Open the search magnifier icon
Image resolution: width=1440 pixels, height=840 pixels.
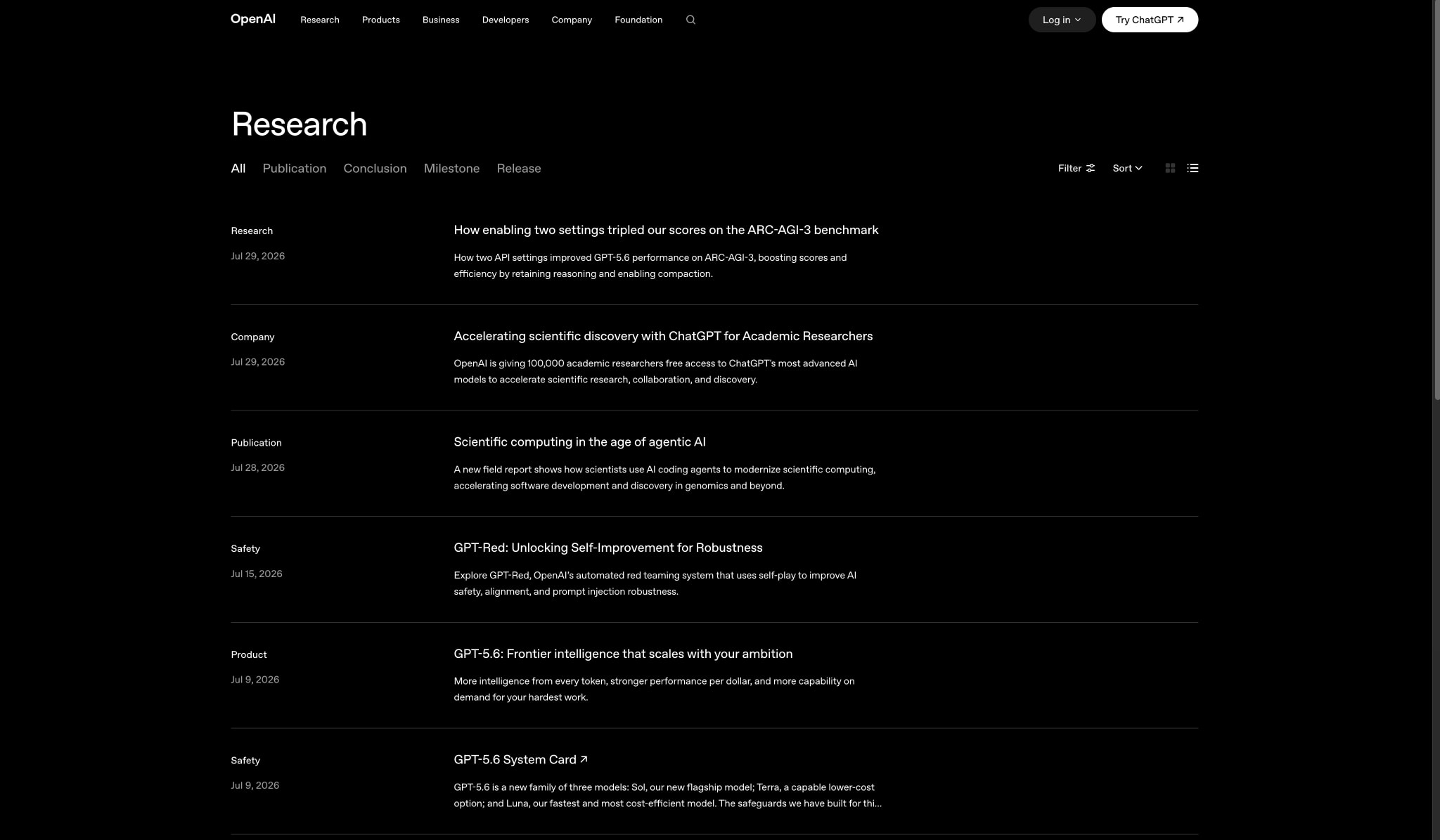(690, 20)
